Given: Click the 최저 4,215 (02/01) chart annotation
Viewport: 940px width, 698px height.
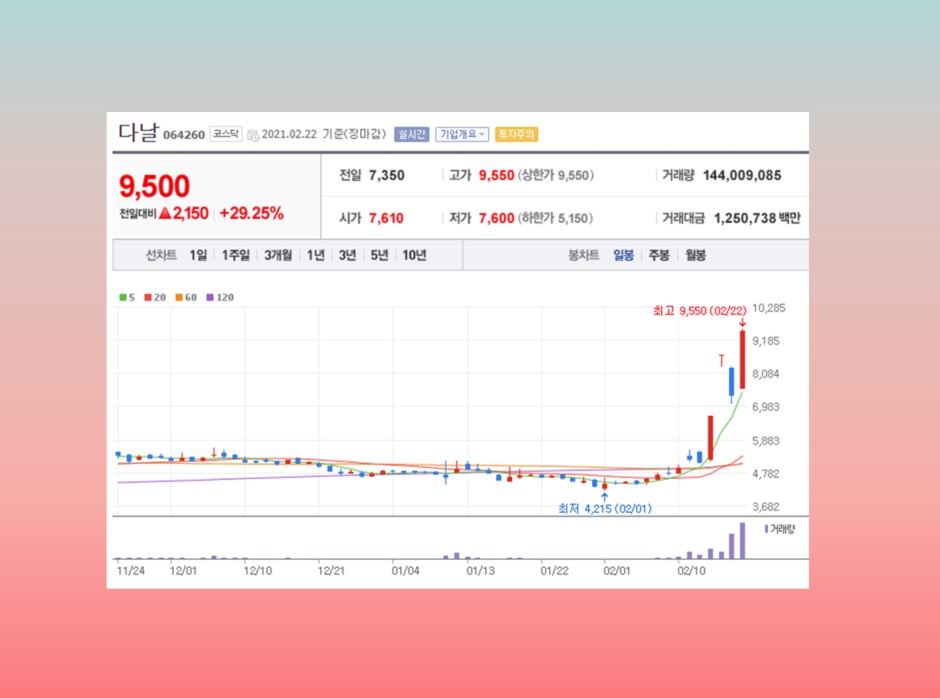Looking at the screenshot, I should (605, 509).
